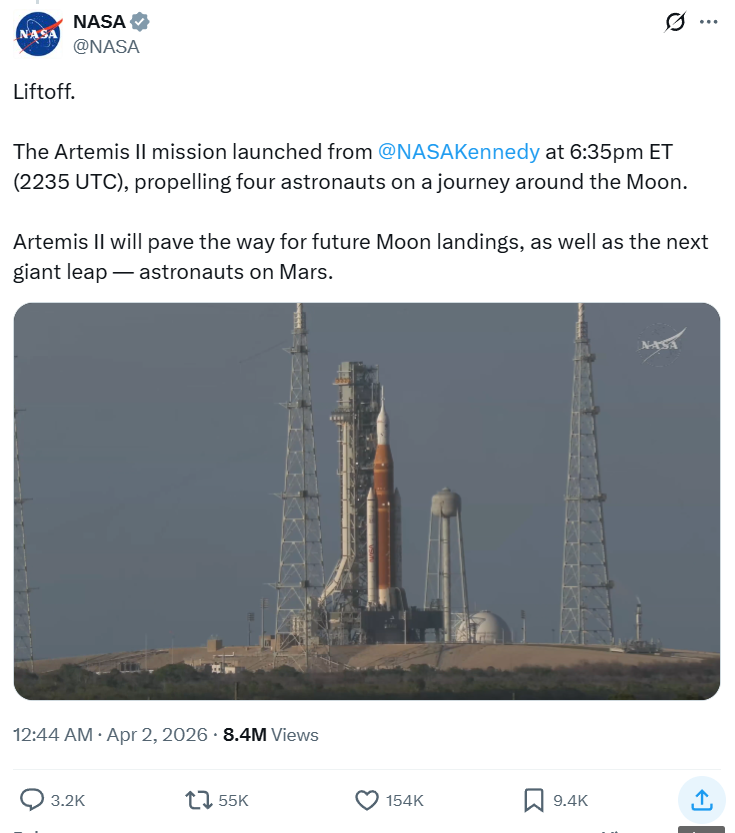Click the reply speech bubble icon
Viewport: 735px width, 833px height.
[x=33, y=799]
